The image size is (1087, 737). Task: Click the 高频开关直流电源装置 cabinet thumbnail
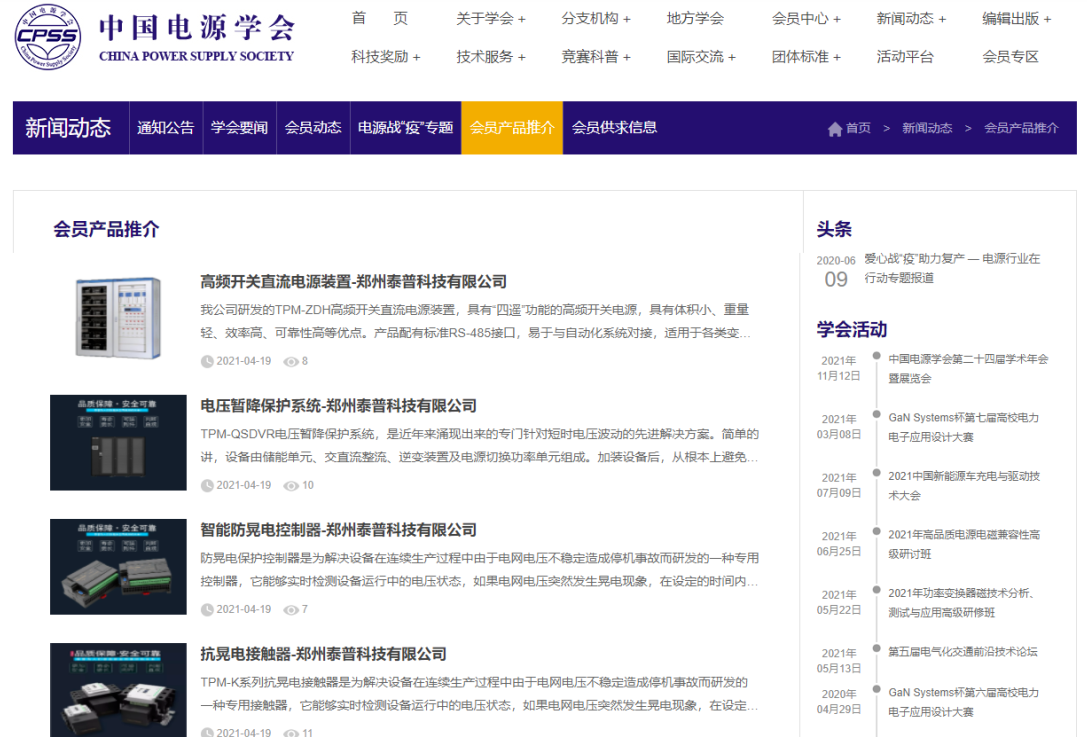[x=119, y=318]
